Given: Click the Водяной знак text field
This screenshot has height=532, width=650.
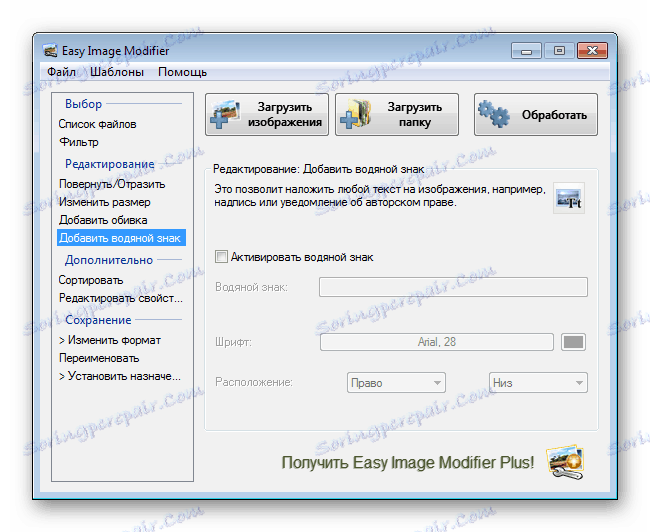Looking at the screenshot, I should point(453,287).
